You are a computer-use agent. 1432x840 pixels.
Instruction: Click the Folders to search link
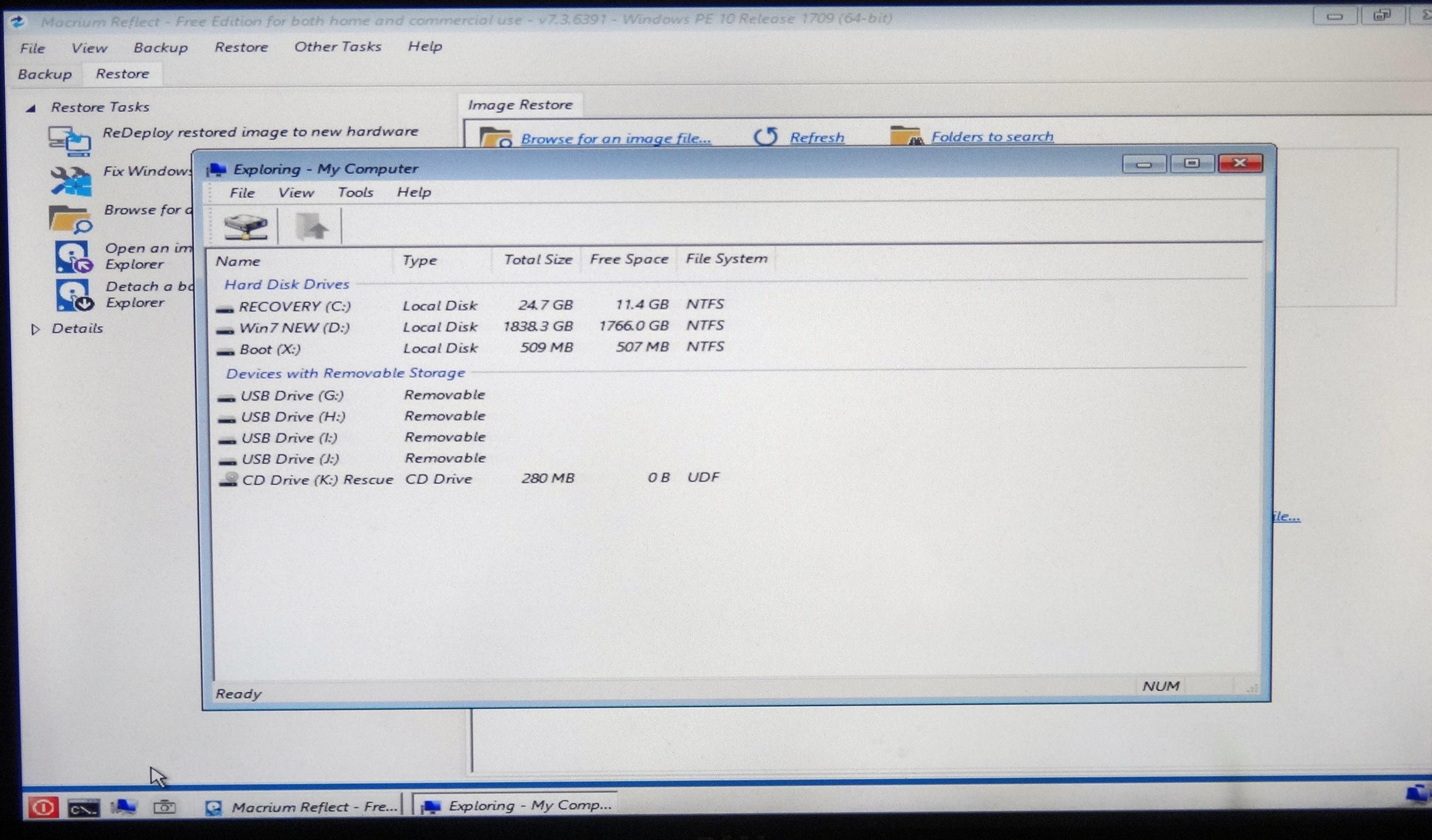point(992,136)
